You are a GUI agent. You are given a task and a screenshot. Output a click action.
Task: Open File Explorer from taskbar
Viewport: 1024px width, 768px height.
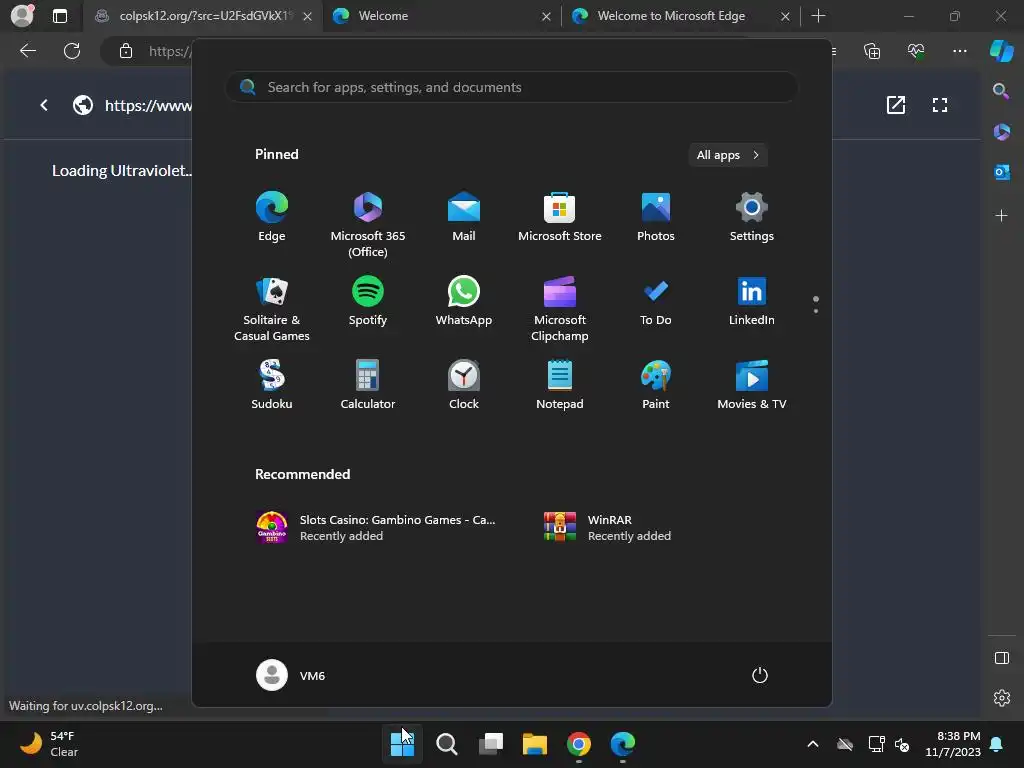[x=535, y=744]
